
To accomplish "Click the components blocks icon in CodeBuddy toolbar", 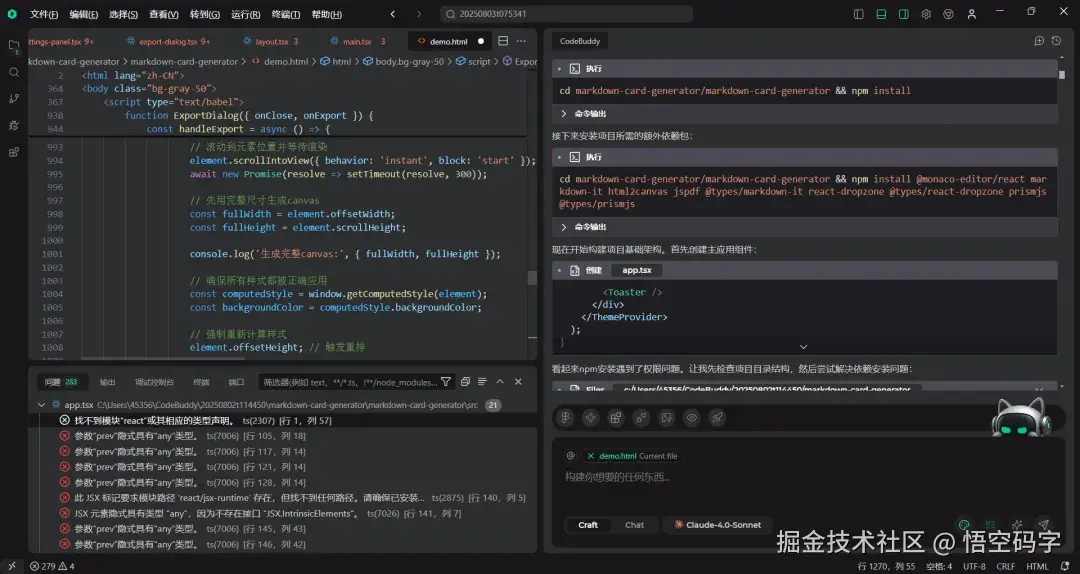I will 616,418.
